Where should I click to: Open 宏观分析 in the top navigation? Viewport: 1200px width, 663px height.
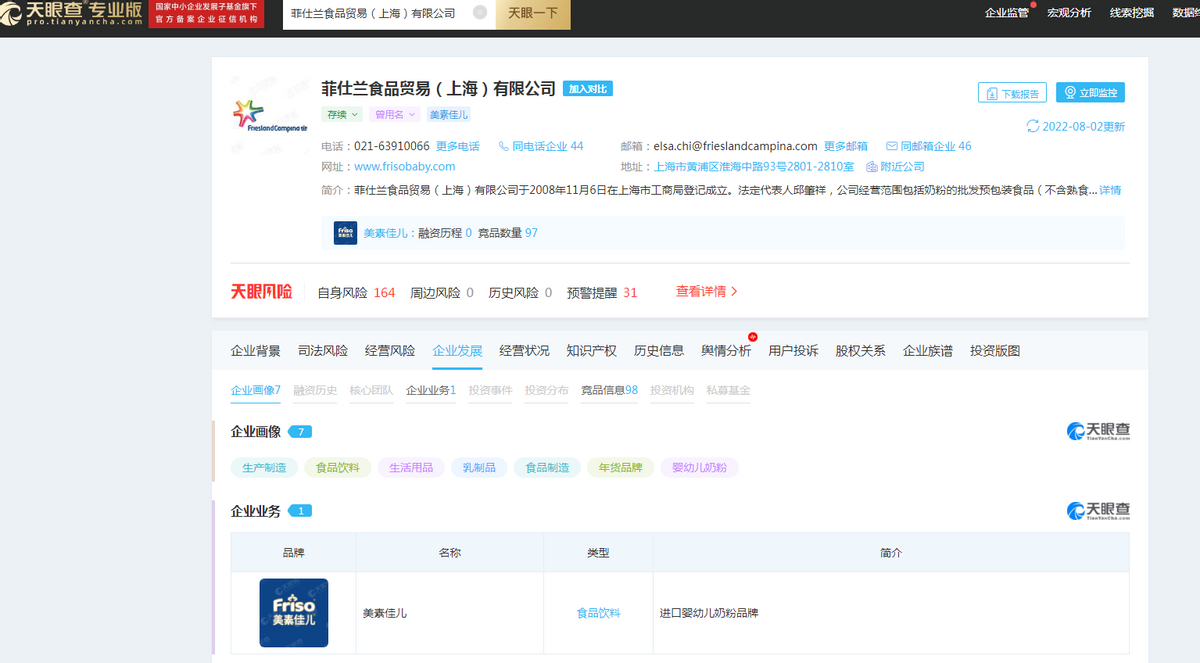pos(1069,13)
